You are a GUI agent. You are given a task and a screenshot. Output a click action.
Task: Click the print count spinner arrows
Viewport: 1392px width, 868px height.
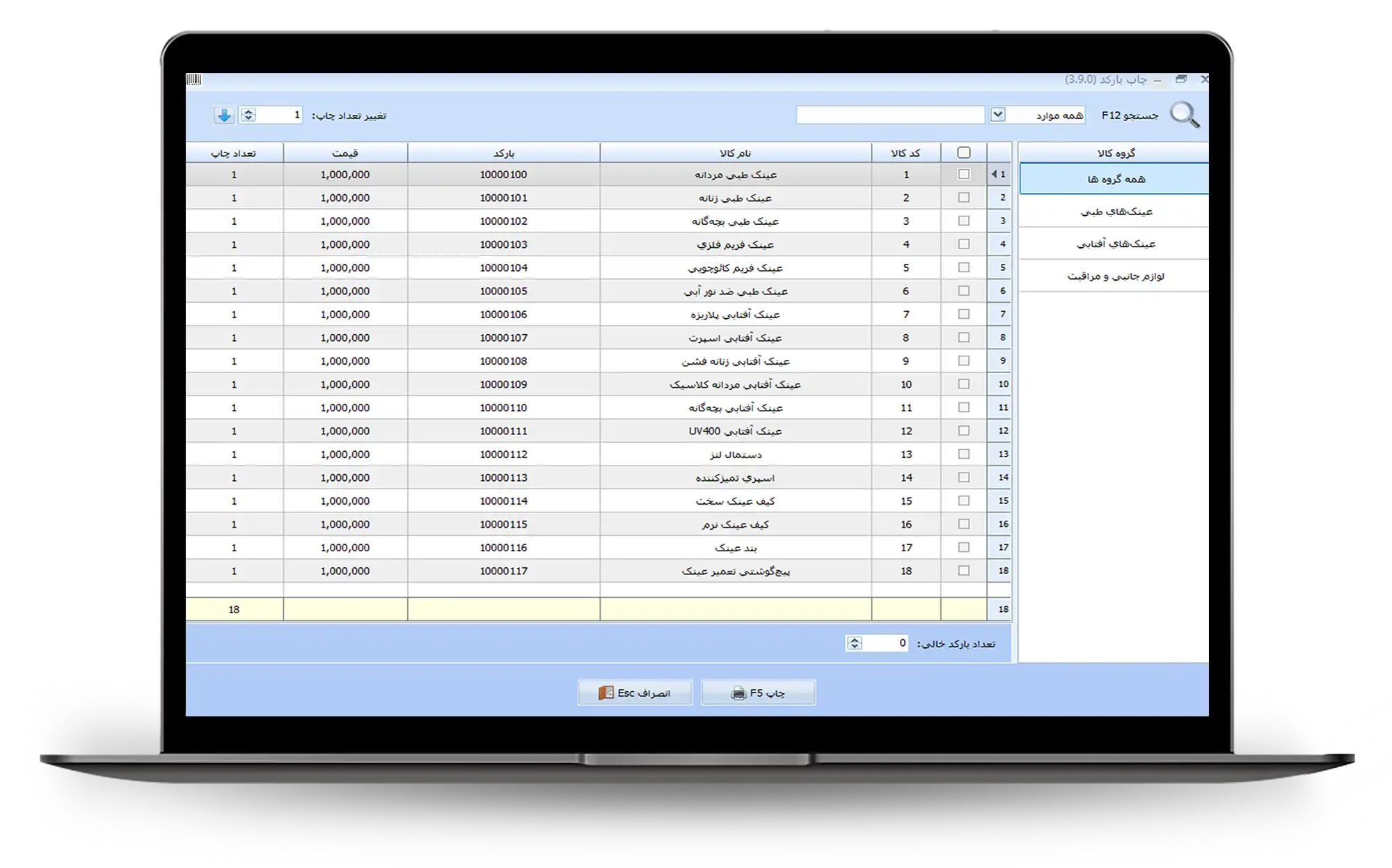(x=248, y=116)
